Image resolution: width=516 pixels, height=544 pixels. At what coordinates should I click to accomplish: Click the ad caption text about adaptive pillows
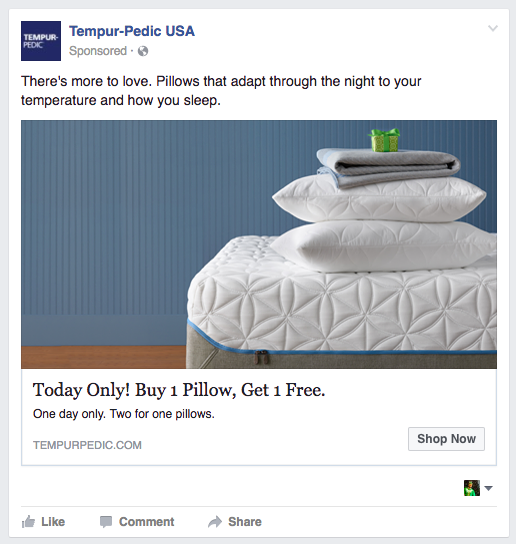221,91
